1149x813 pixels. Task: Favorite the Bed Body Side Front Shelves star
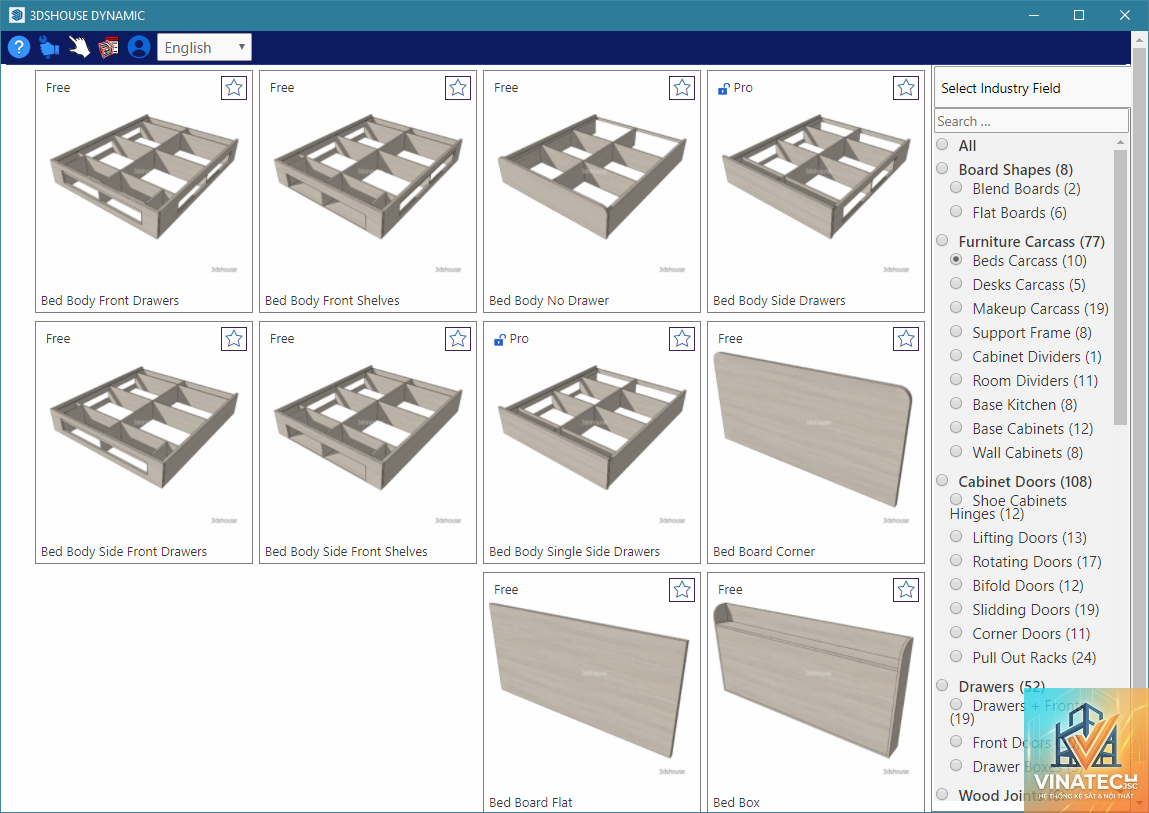point(458,339)
